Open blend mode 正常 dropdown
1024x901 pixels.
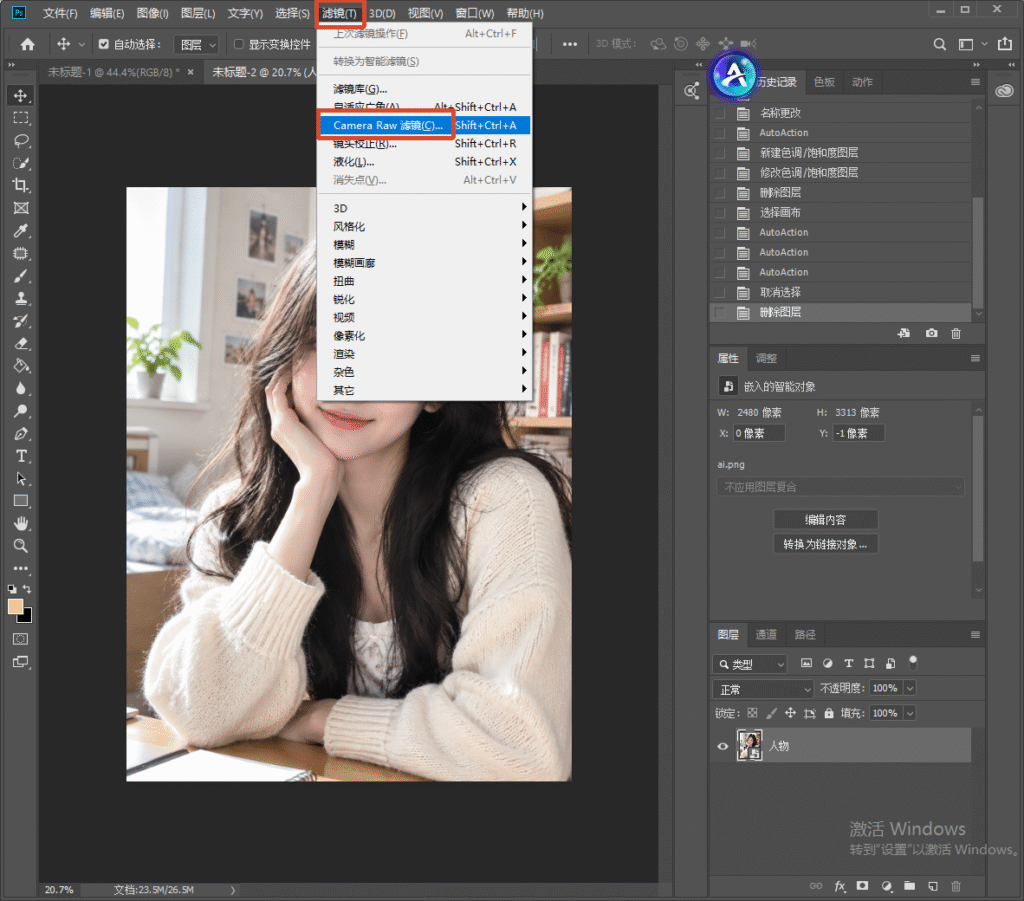tap(763, 689)
